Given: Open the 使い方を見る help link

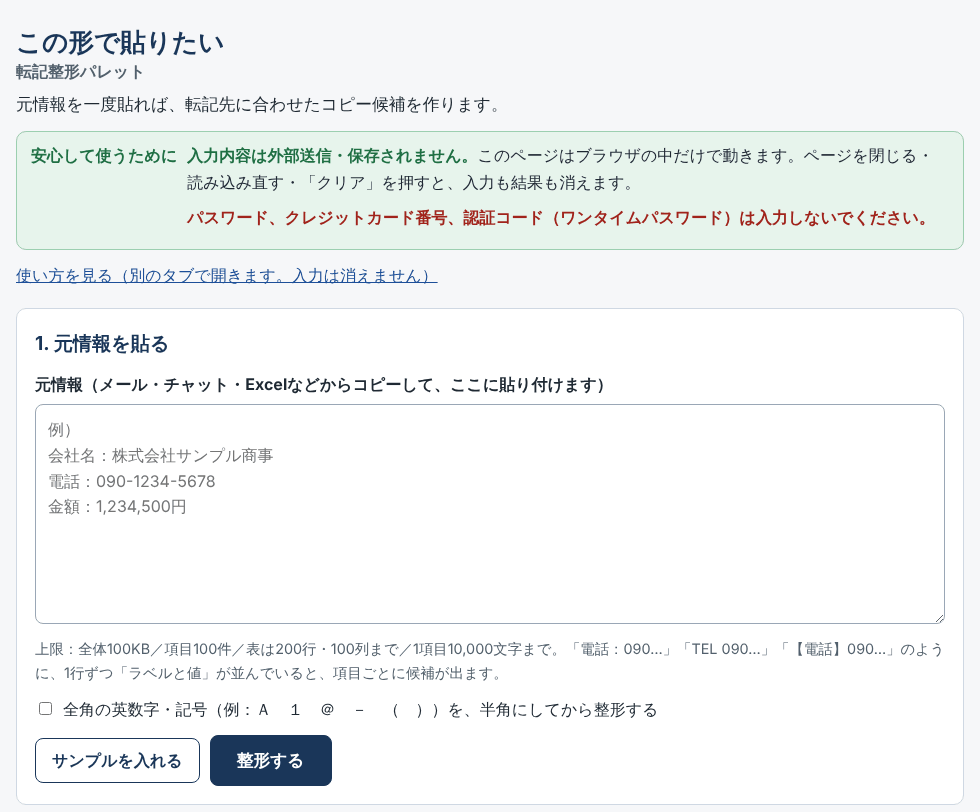Looking at the screenshot, I should (x=226, y=276).
